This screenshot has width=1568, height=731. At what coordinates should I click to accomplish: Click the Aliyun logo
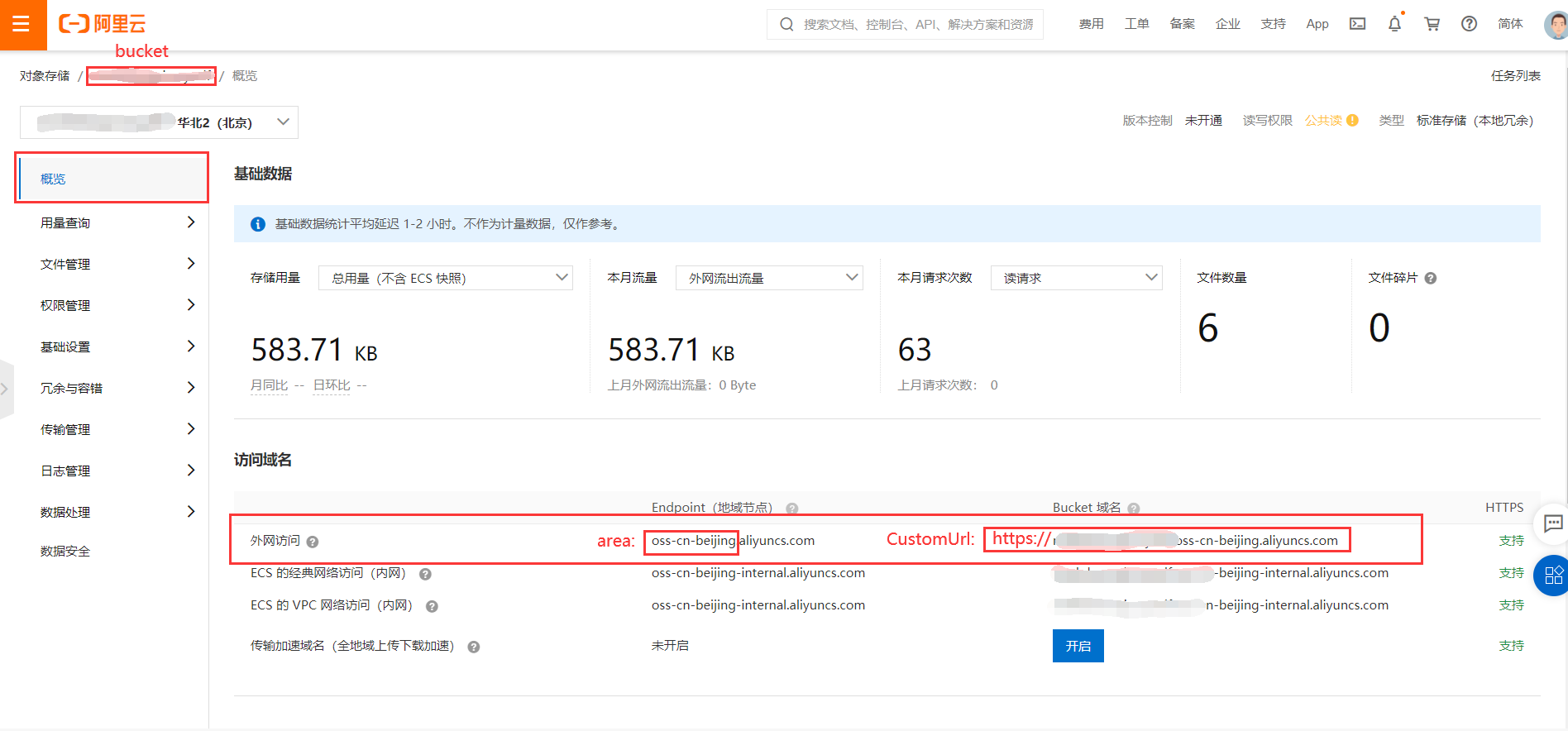103,24
